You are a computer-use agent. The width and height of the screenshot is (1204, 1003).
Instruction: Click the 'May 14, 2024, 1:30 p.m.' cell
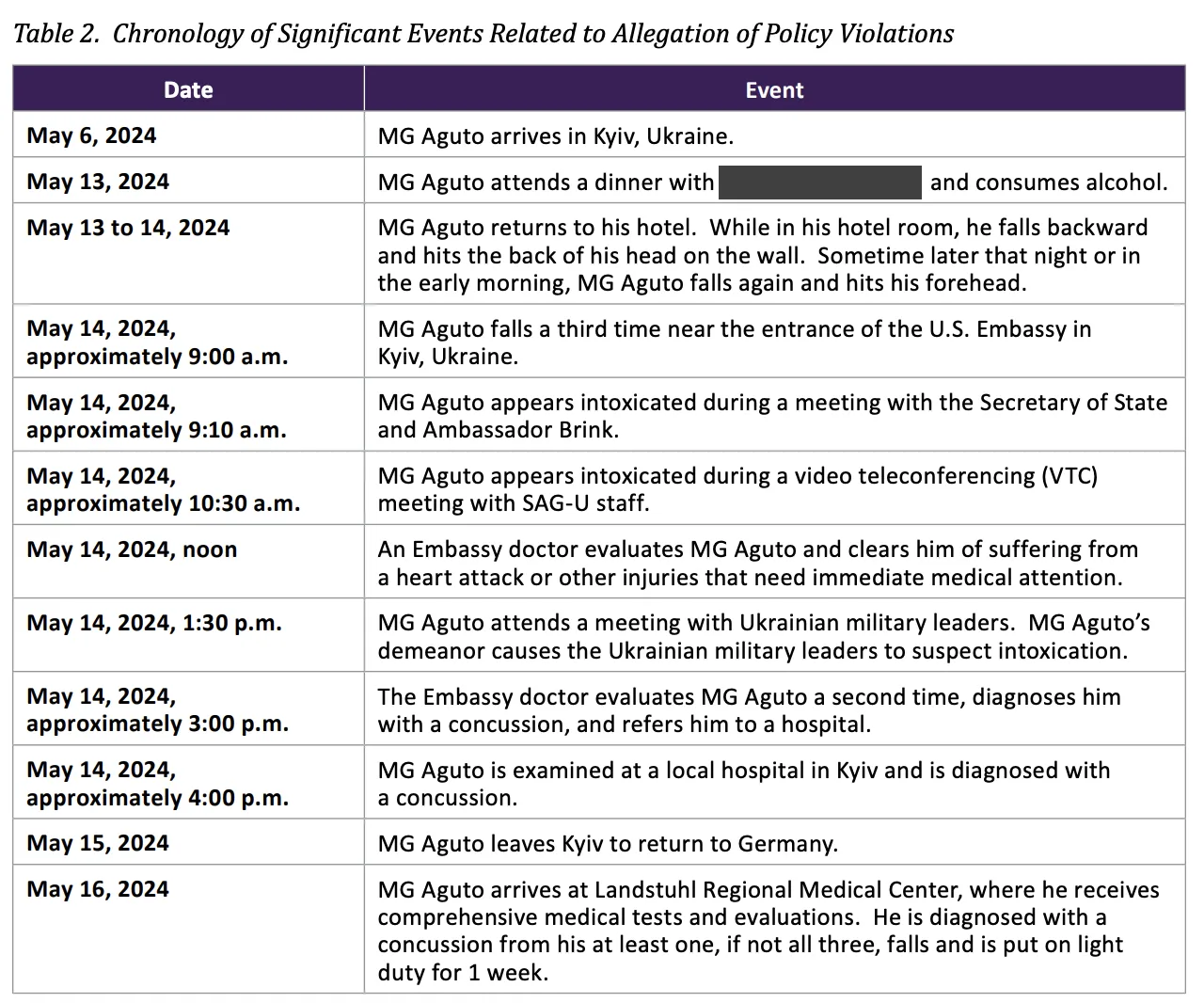pos(154,623)
